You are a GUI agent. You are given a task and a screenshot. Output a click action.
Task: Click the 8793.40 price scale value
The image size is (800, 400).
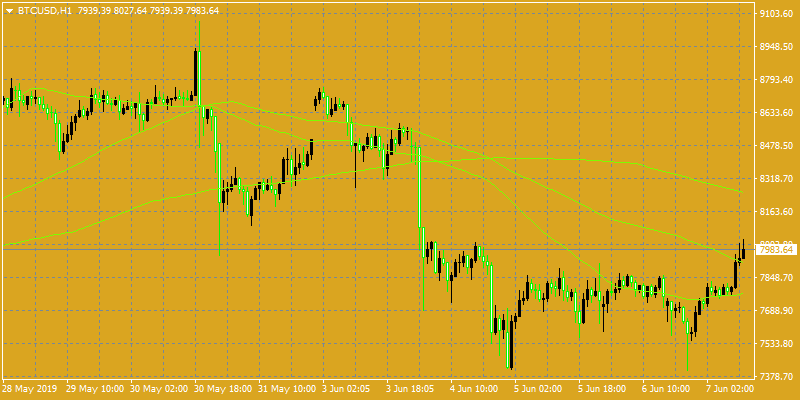[x=776, y=79]
